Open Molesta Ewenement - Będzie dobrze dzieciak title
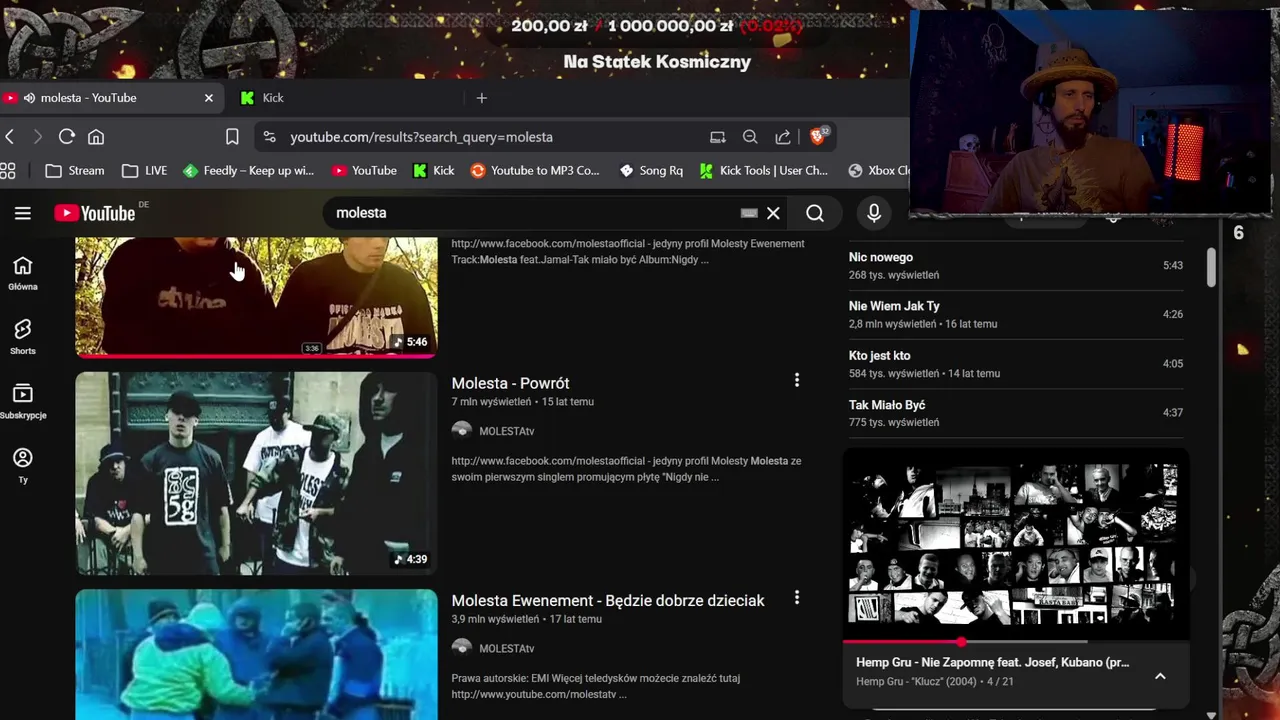This screenshot has width=1280, height=720. coord(608,600)
